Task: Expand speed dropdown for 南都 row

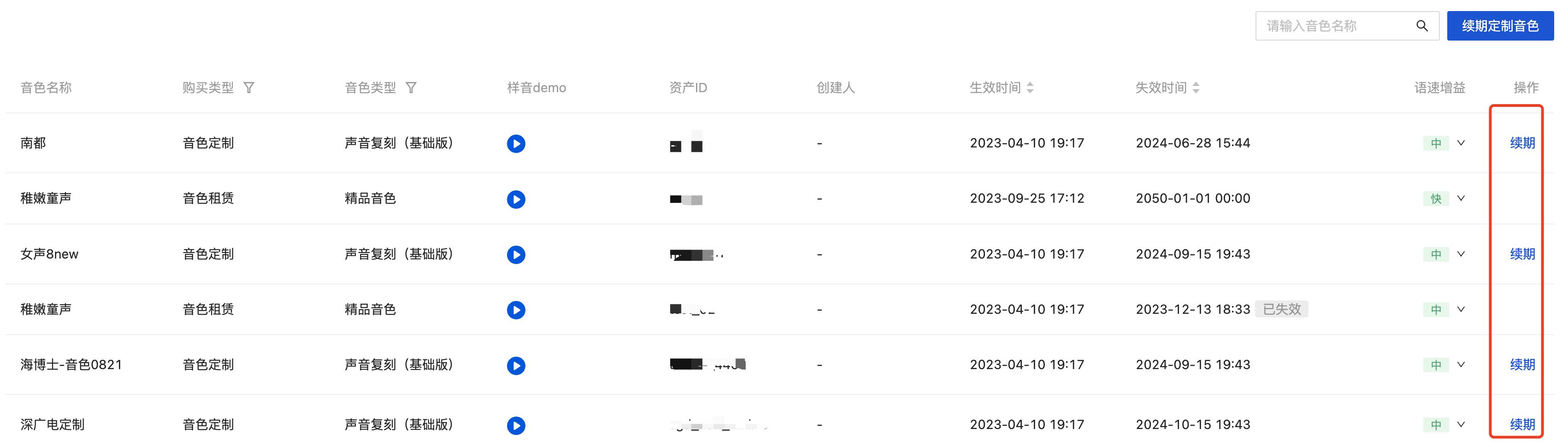Action: [1461, 143]
